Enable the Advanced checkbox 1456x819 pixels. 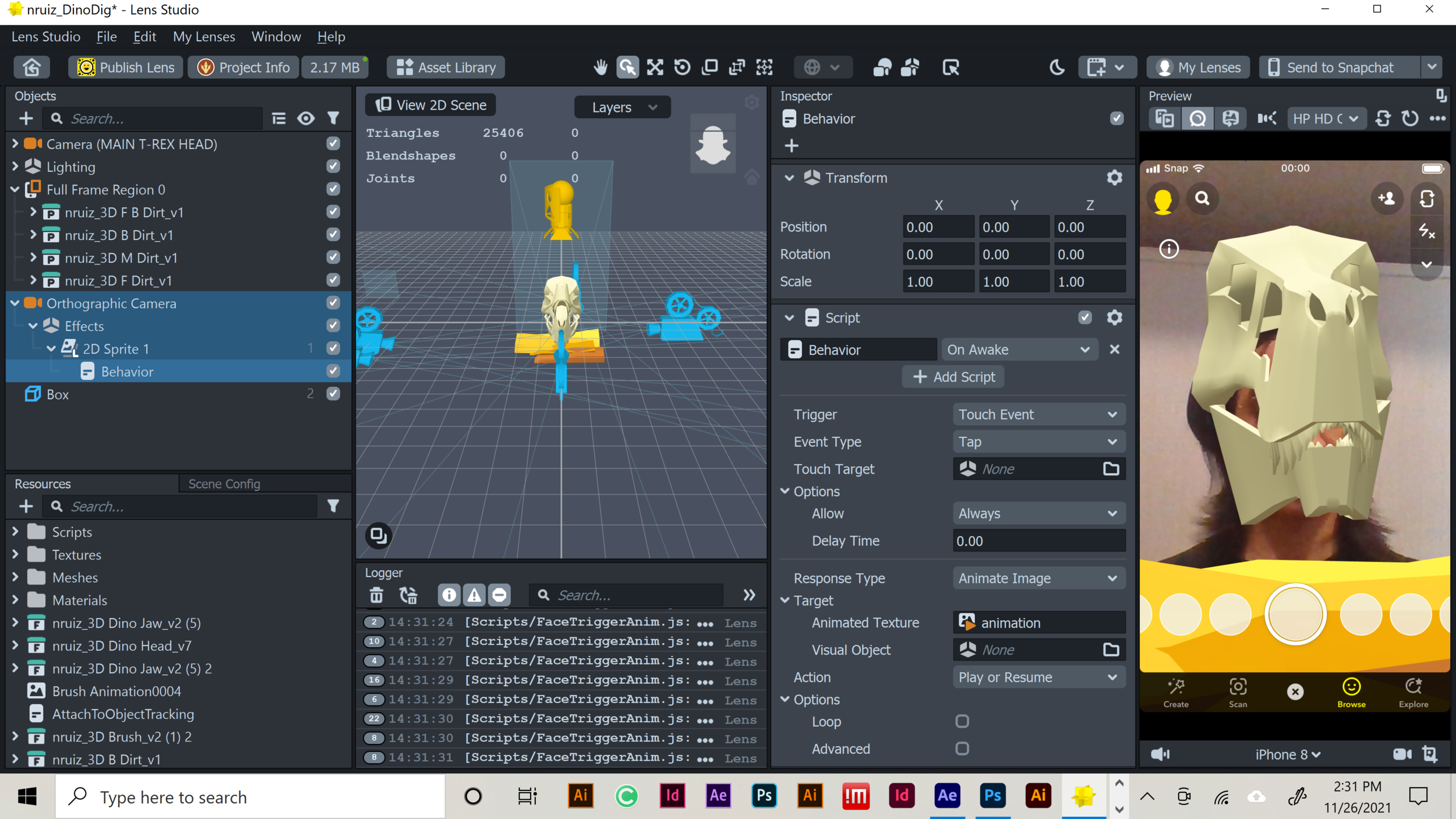(962, 749)
